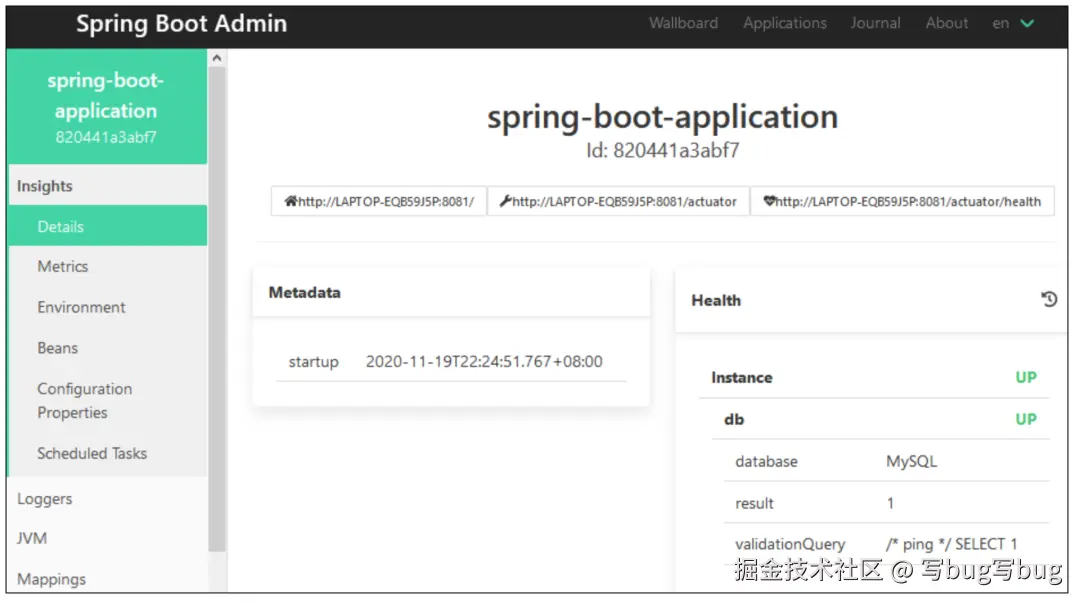Open the Beans list
Viewport: 1080px width, 604px height.
pyautogui.click(x=57, y=348)
